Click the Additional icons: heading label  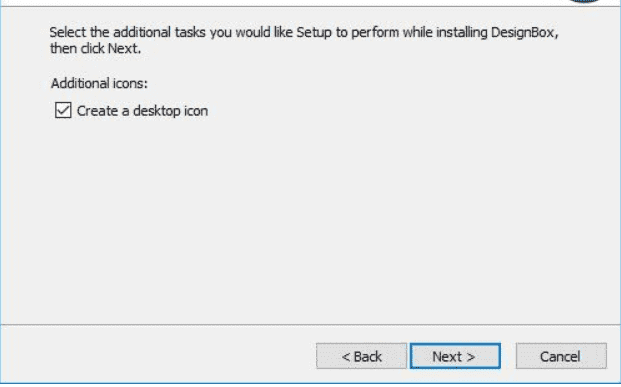point(99,84)
